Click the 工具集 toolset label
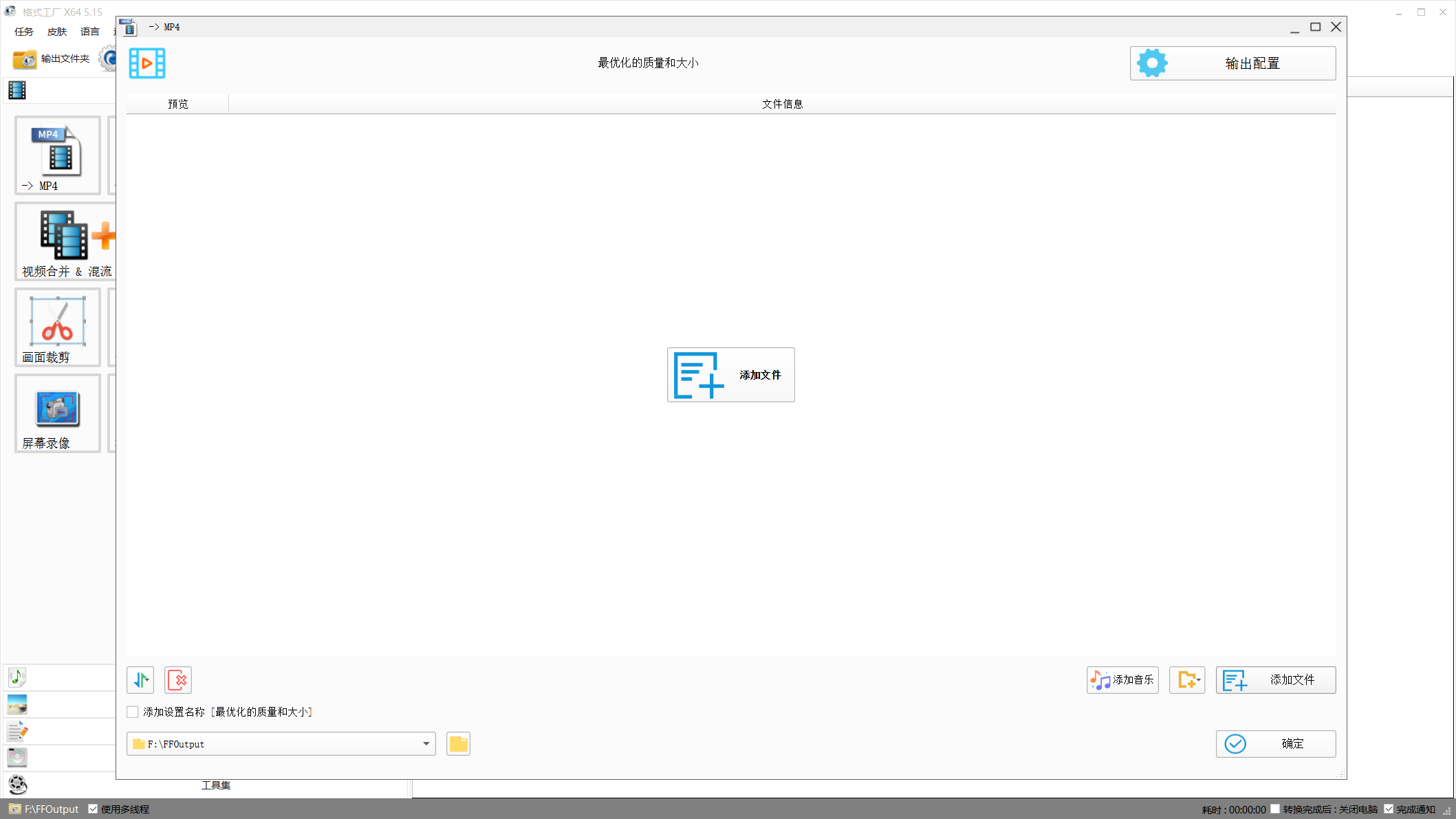This screenshot has height=819, width=1456. (x=216, y=785)
